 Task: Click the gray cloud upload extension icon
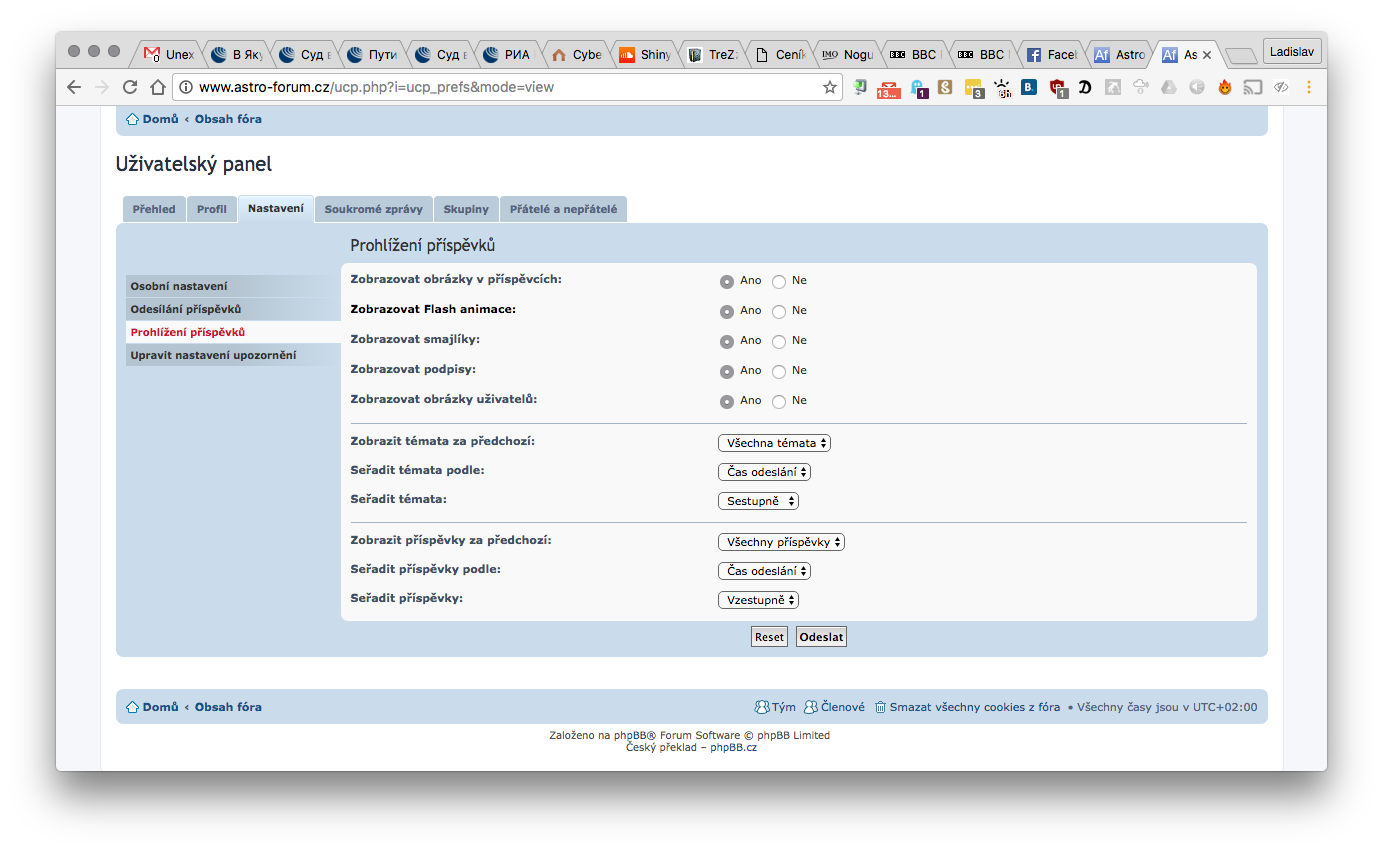(1140, 87)
